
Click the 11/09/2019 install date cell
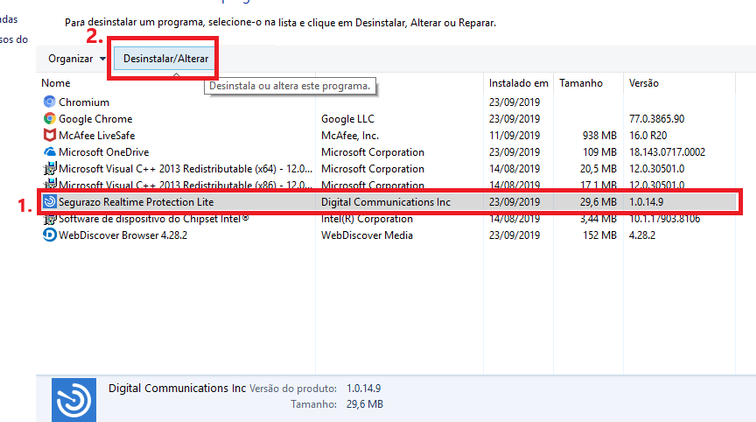point(514,136)
